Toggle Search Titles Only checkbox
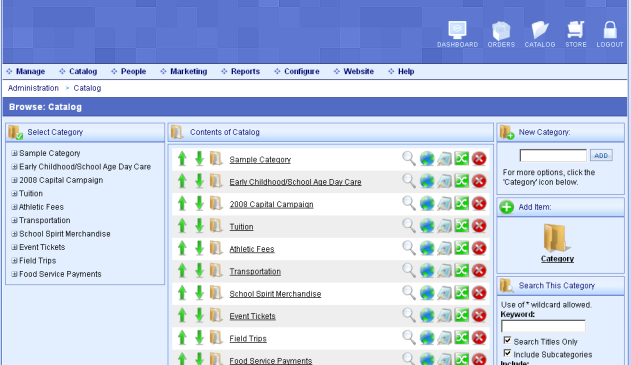This screenshot has width=631, height=365. click(x=507, y=340)
